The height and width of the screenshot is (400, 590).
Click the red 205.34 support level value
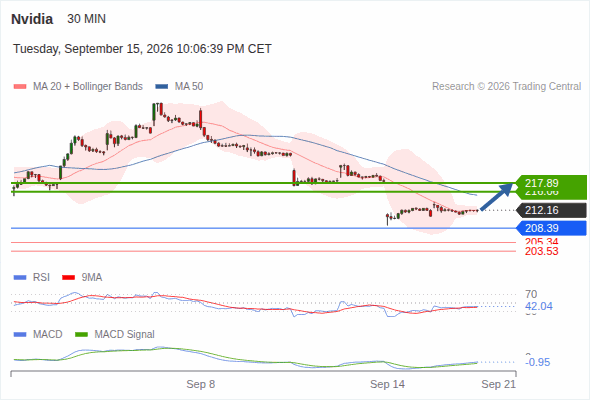[x=541, y=242]
